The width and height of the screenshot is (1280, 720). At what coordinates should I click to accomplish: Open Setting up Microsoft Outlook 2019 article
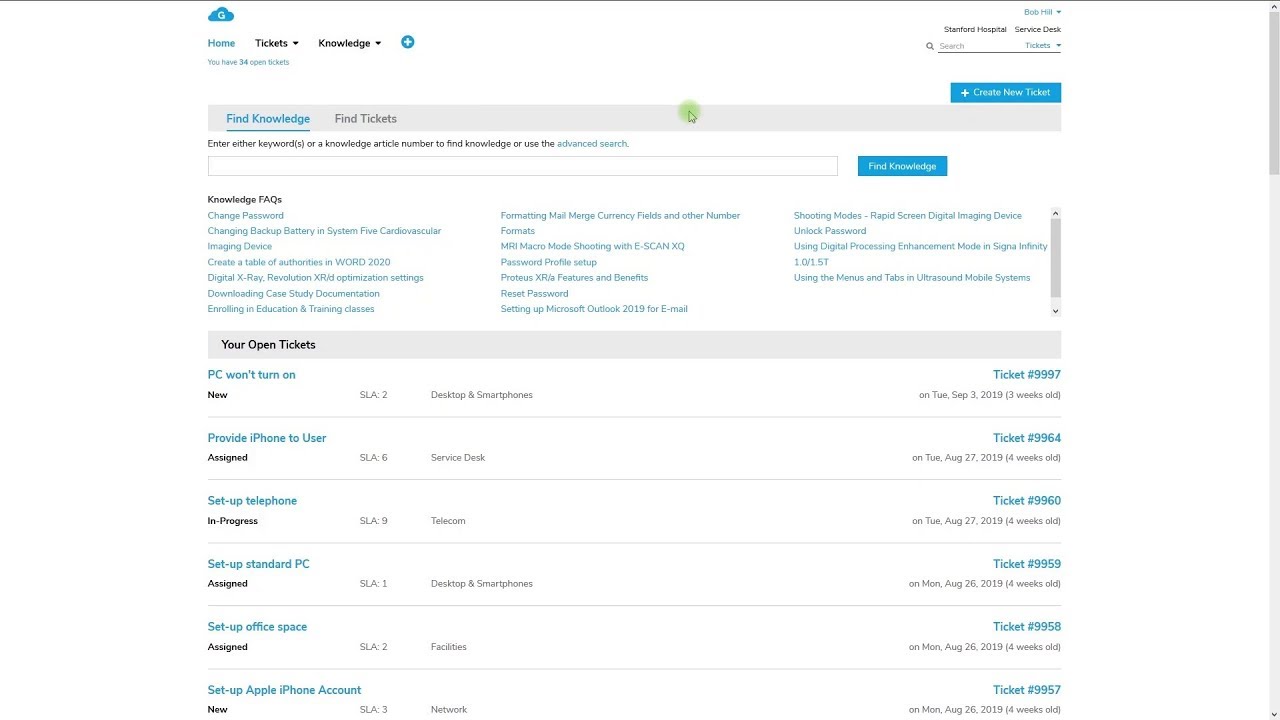[594, 309]
